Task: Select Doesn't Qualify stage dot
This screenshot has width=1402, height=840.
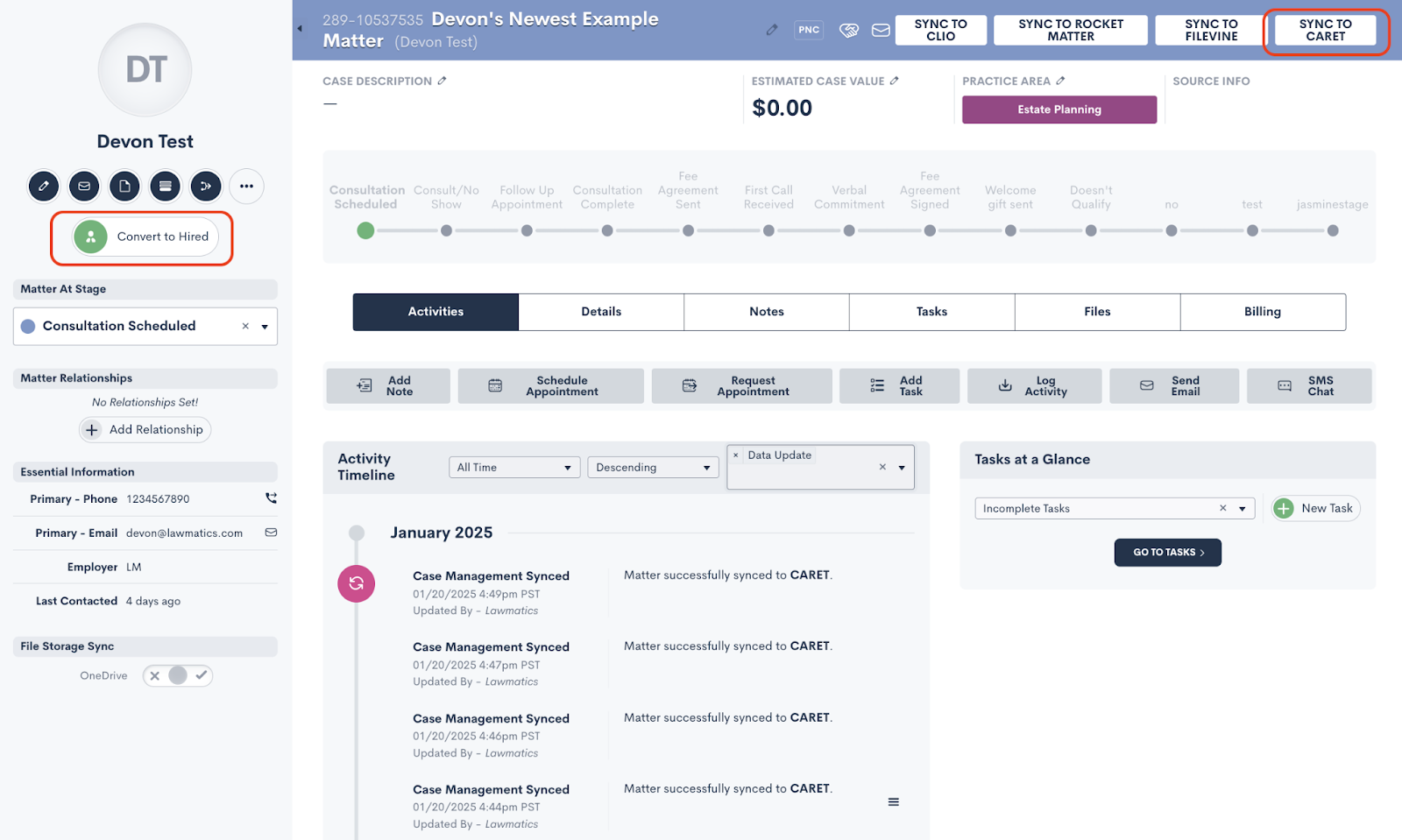Action: click(1091, 230)
